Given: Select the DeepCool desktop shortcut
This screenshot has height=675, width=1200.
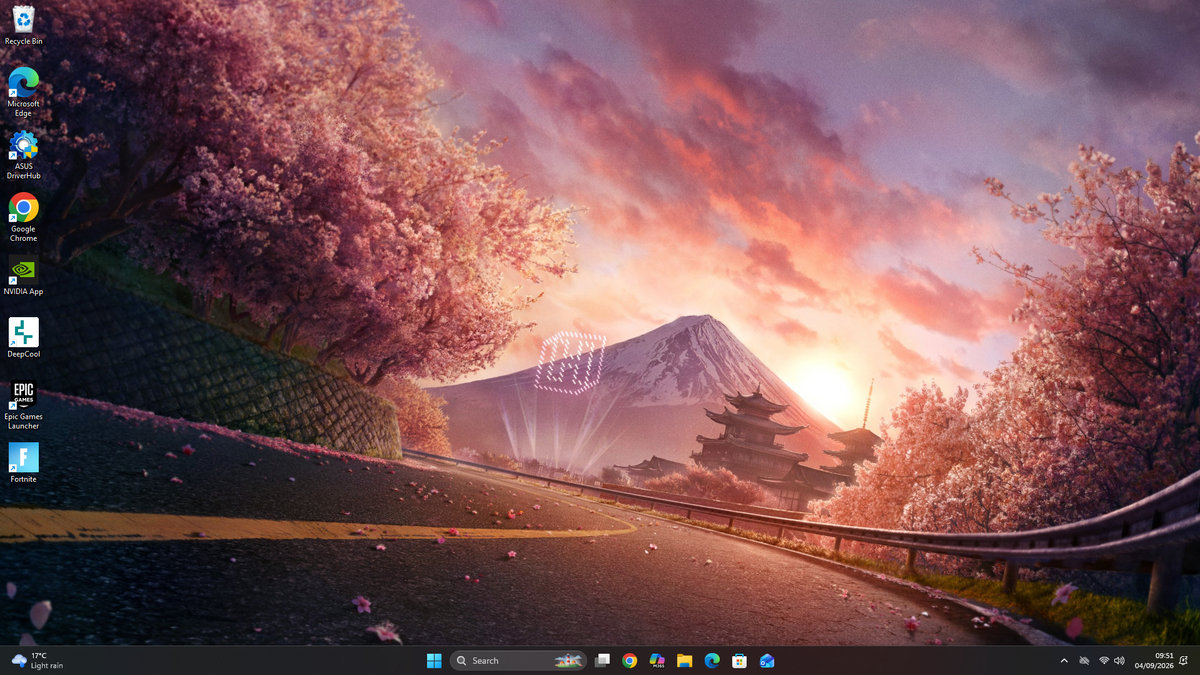Looking at the screenshot, I should click(23, 337).
